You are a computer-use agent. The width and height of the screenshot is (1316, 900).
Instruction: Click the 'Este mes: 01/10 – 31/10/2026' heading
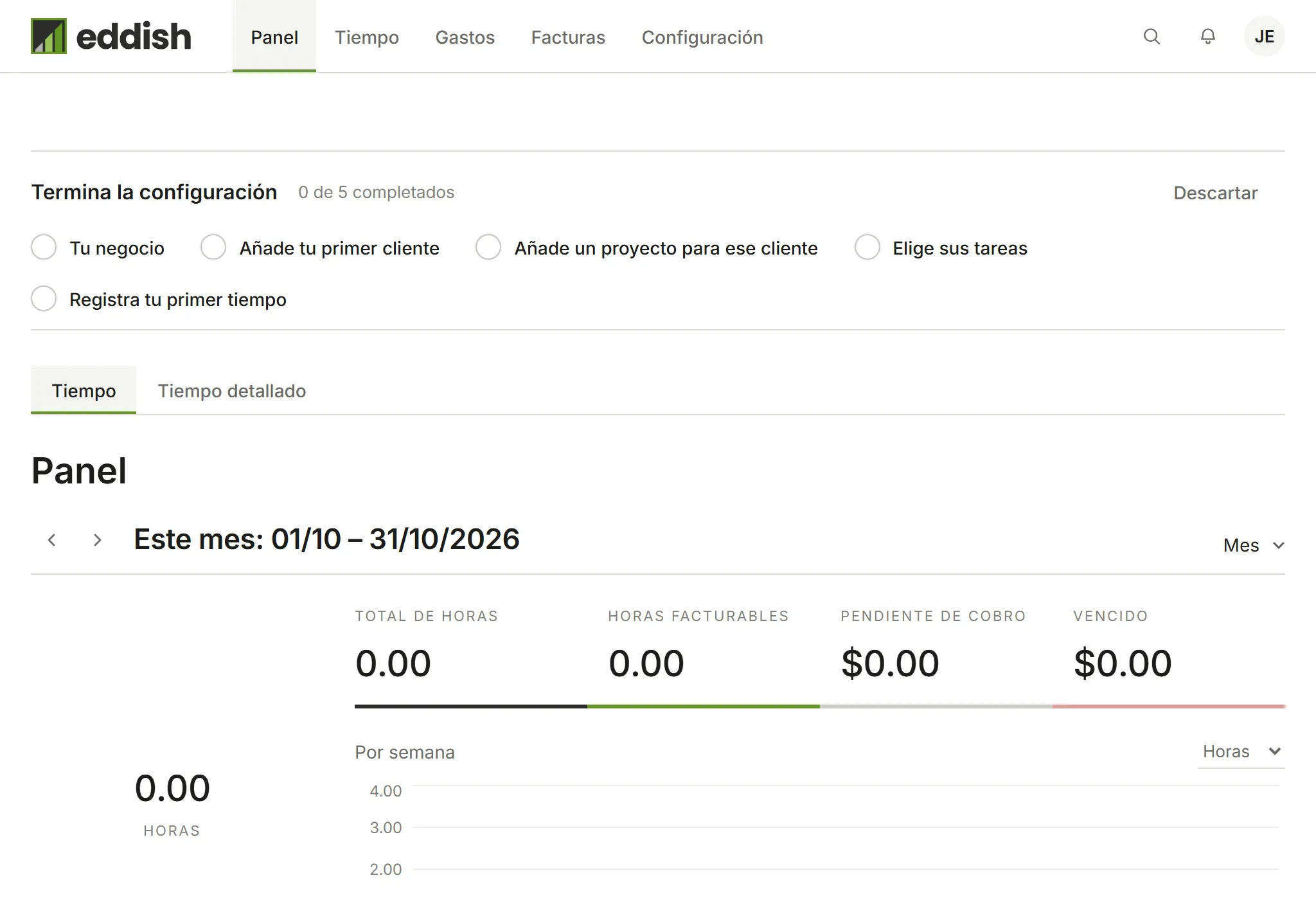click(x=326, y=539)
